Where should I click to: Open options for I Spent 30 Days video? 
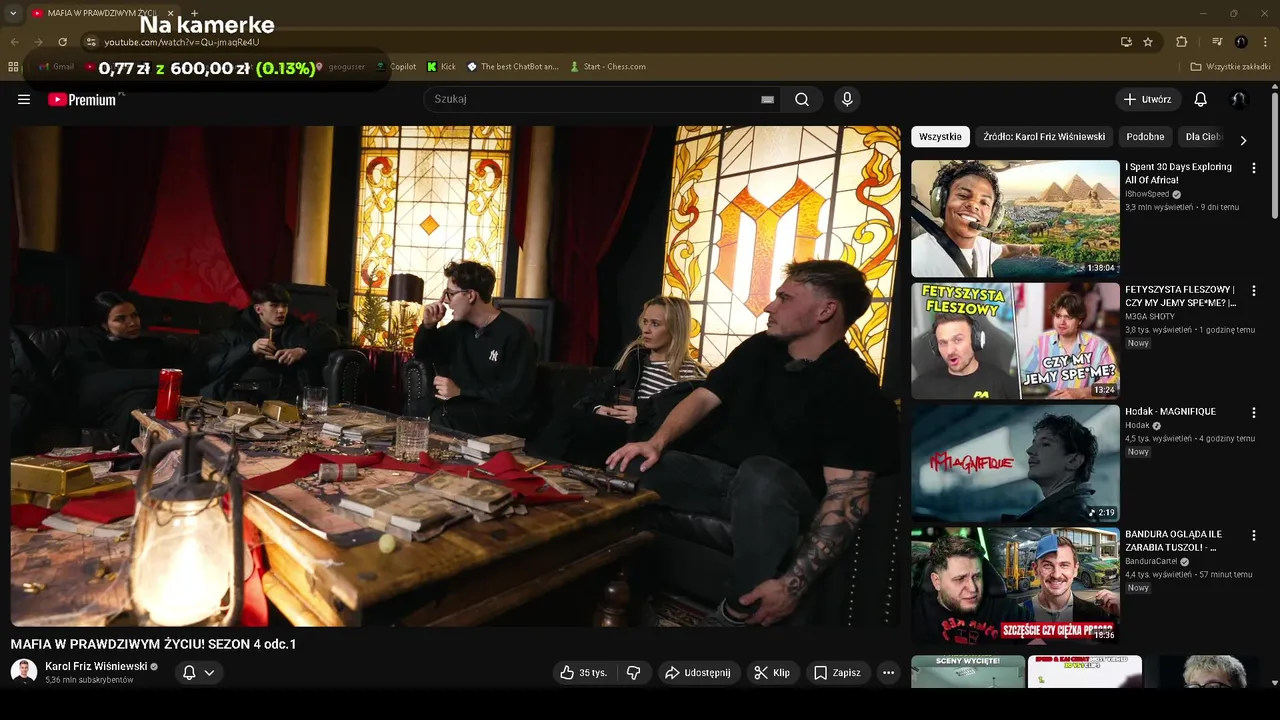click(1253, 168)
